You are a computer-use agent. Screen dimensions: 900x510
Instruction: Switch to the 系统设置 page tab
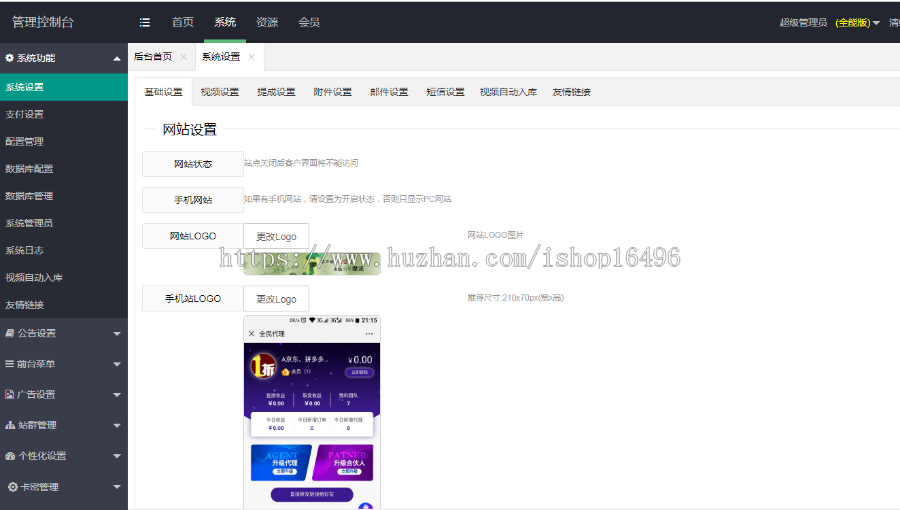221,57
